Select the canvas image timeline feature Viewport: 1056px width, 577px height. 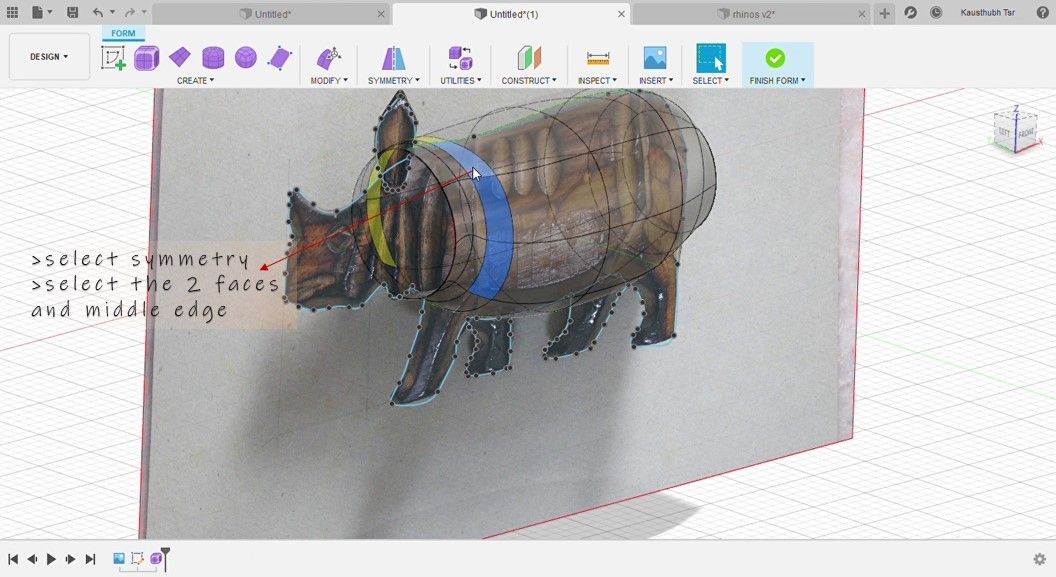tap(119, 558)
